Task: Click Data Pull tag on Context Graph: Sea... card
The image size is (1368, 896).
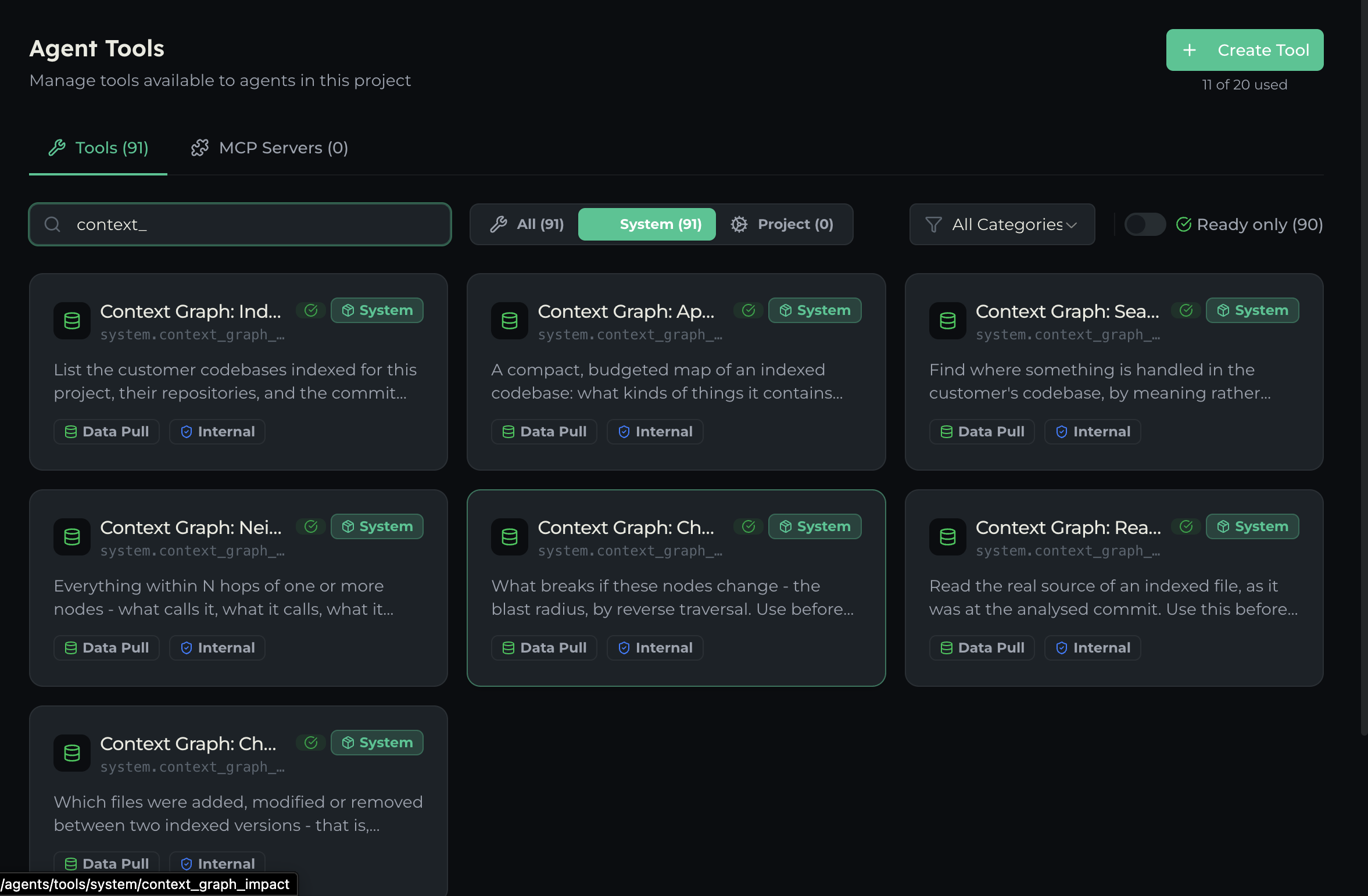Action: click(982, 432)
